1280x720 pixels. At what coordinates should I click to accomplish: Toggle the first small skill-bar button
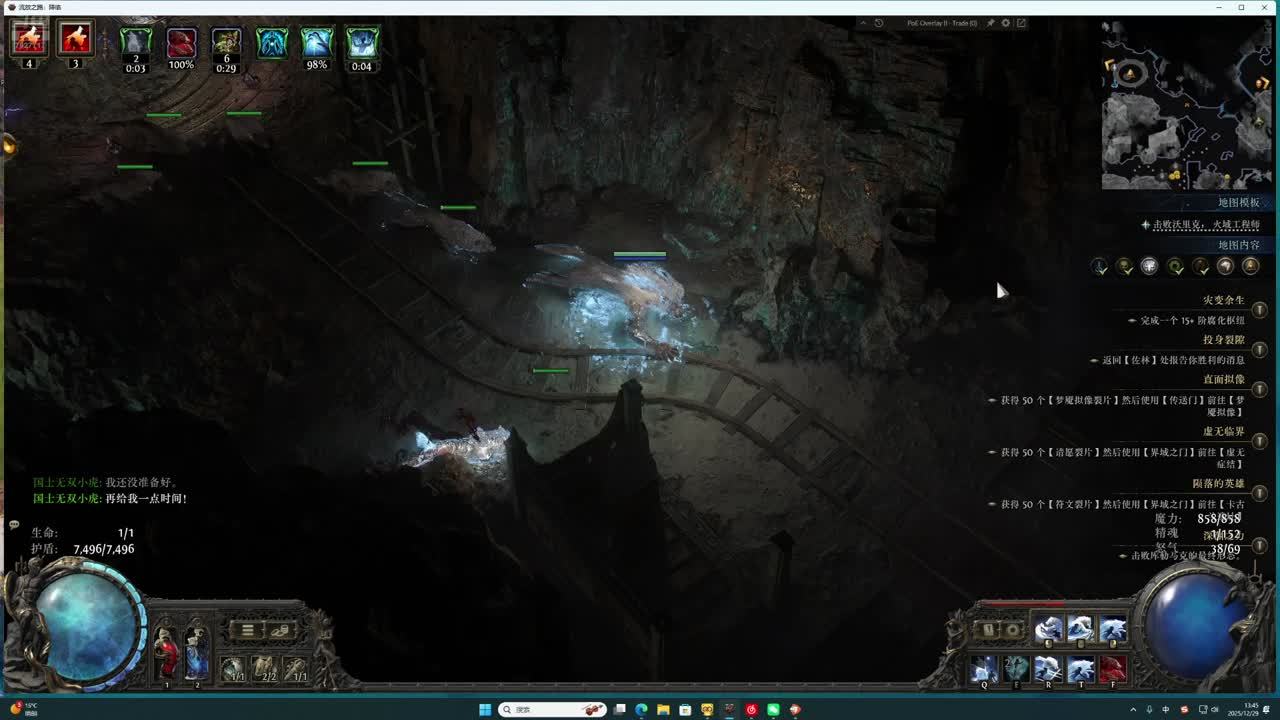[990, 631]
